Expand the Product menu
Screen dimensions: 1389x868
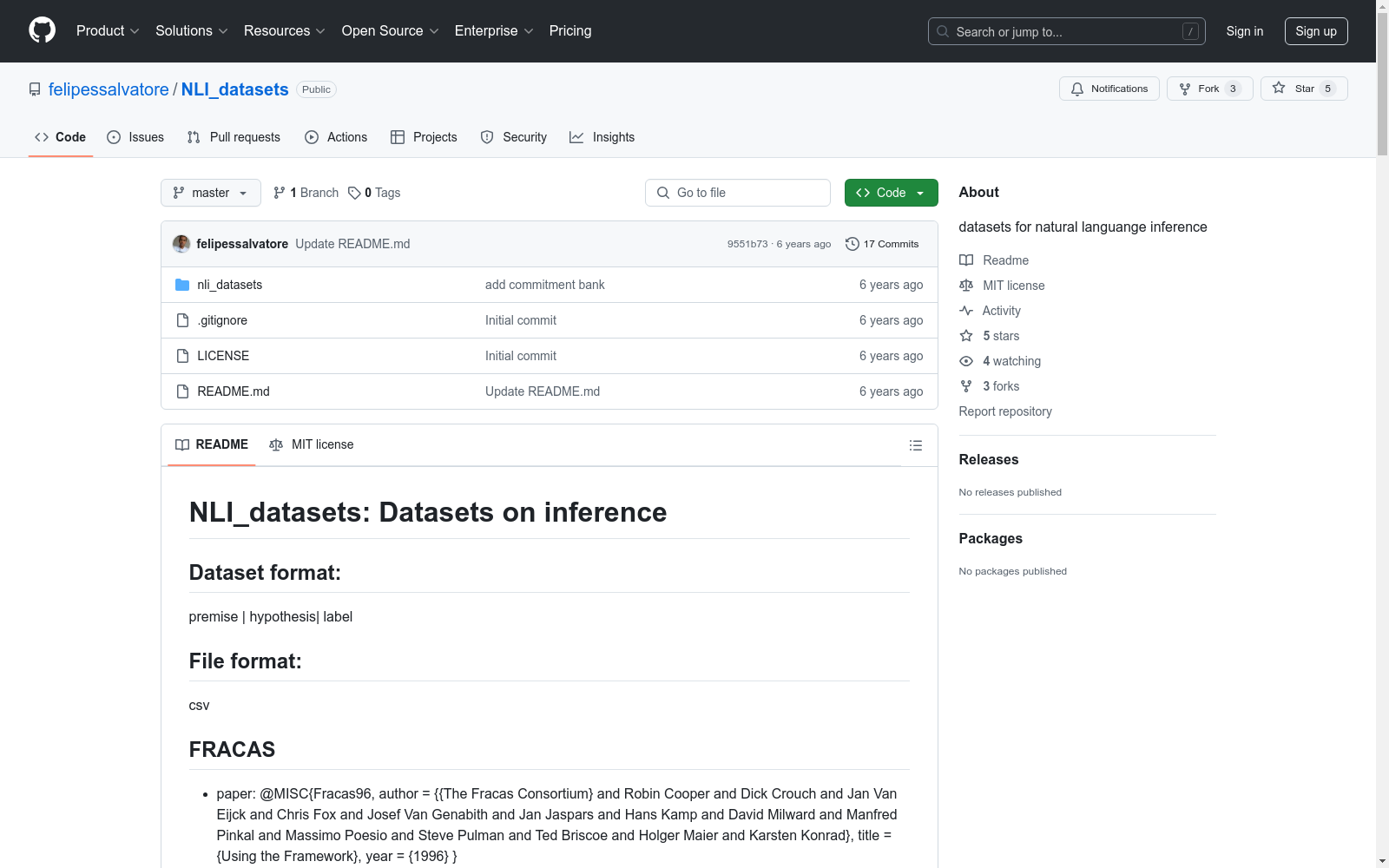pos(108,31)
